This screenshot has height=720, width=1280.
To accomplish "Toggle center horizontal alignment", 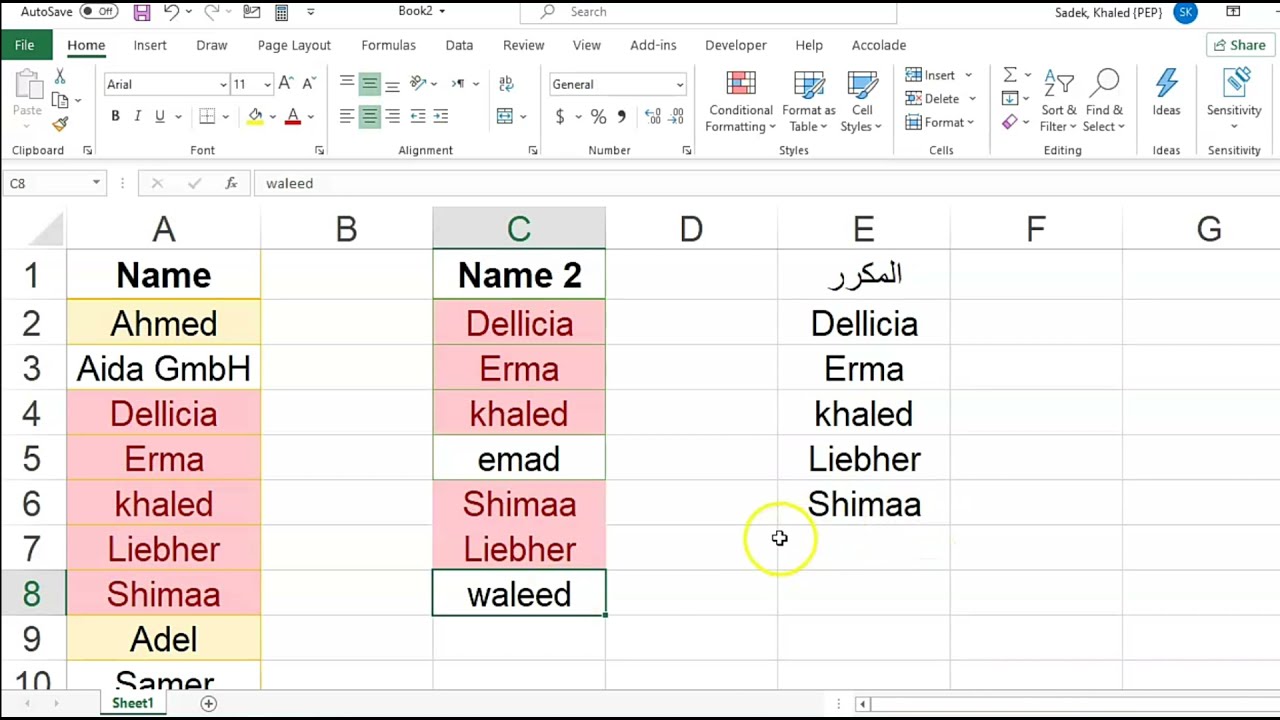I will (x=369, y=116).
